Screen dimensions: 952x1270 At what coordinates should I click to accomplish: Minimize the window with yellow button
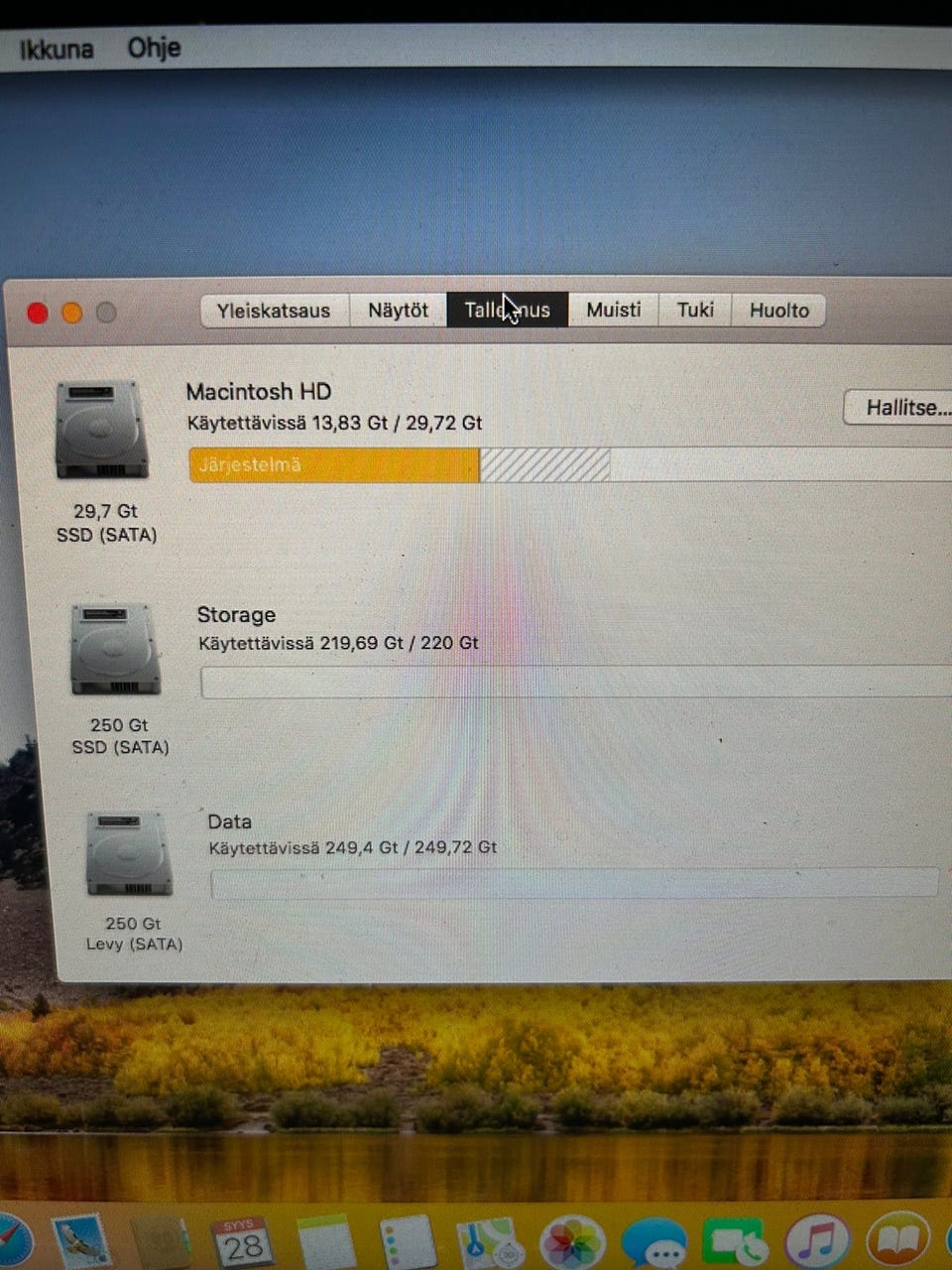[x=71, y=313]
